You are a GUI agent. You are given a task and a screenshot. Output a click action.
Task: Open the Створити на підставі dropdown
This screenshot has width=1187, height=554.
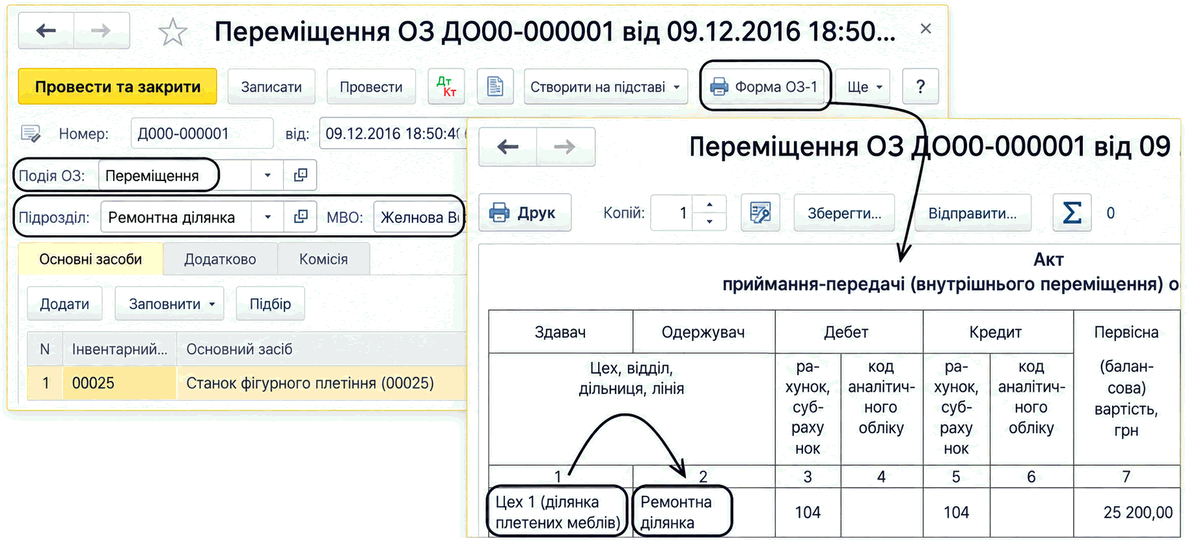click(x=606, y=86)
